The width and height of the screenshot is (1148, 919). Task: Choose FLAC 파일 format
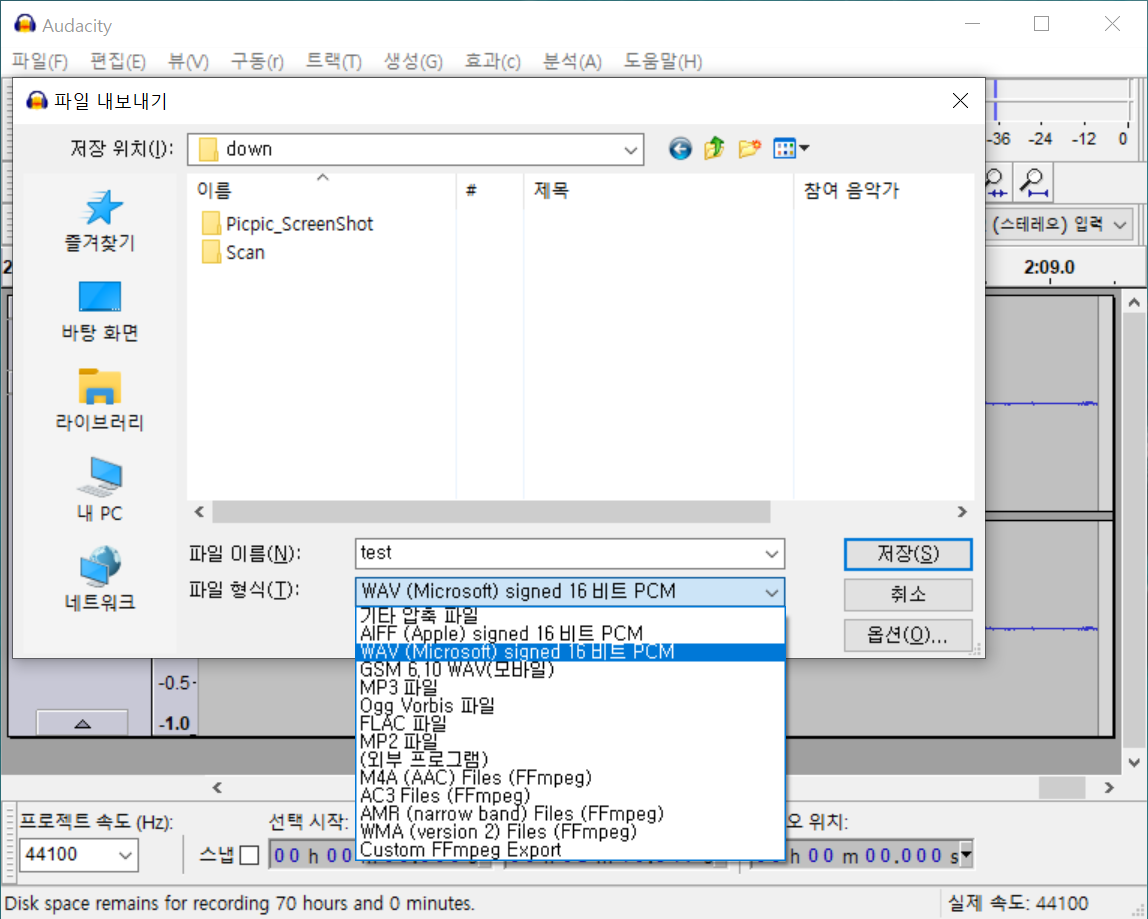pos(570,723)
